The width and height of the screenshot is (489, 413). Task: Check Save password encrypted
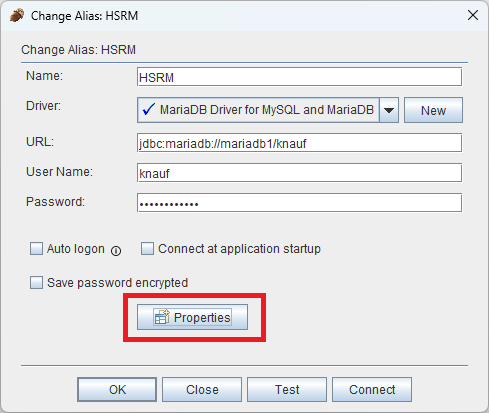click(36, 283)
